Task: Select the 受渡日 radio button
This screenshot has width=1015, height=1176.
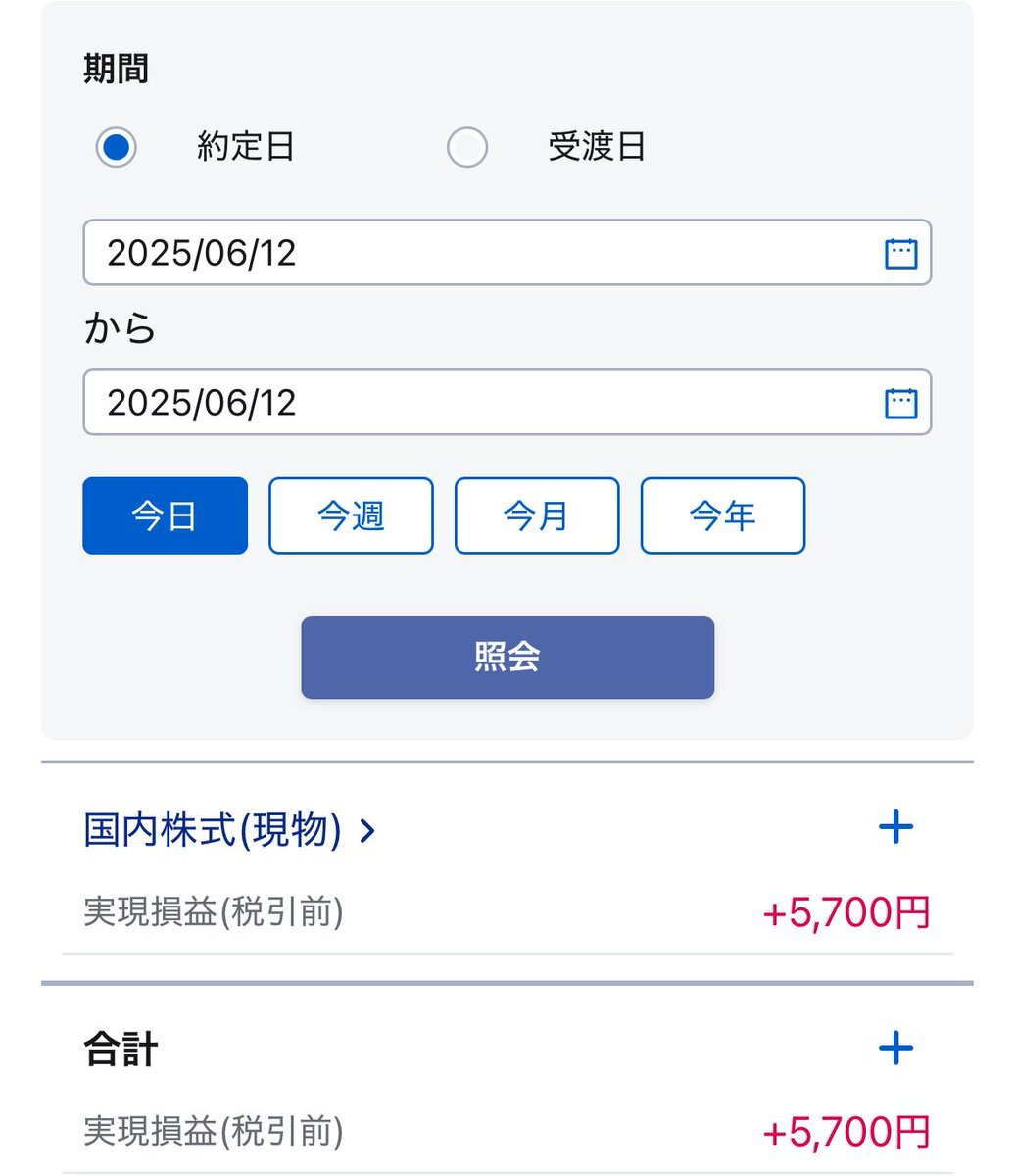Action: (467, 148)
